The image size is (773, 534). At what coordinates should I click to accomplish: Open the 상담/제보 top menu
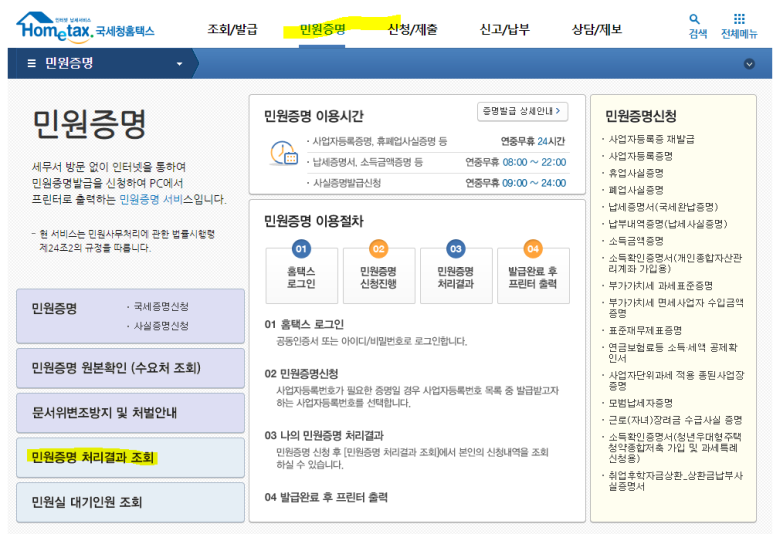(x=597, y=30)
